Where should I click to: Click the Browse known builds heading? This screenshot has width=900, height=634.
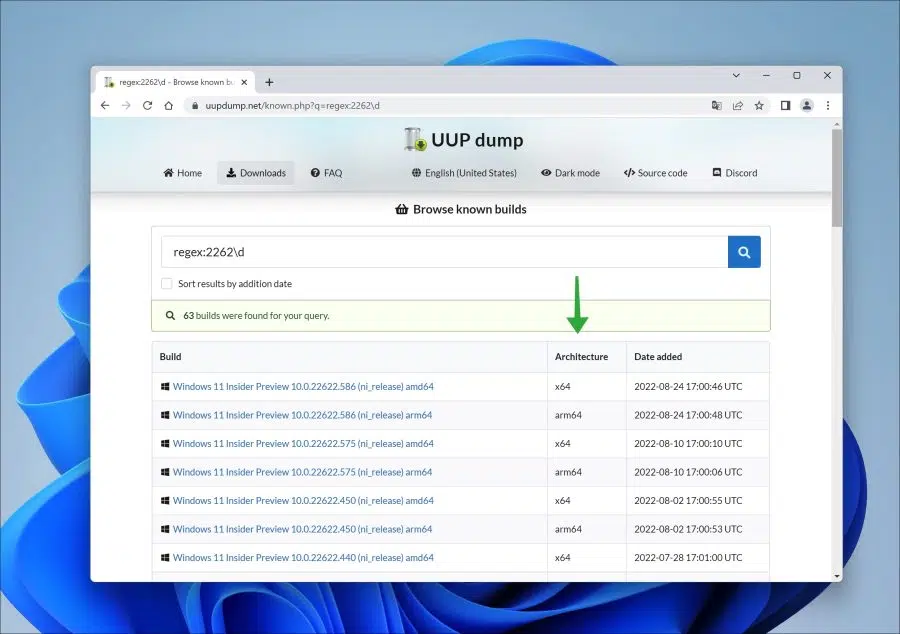461,209
